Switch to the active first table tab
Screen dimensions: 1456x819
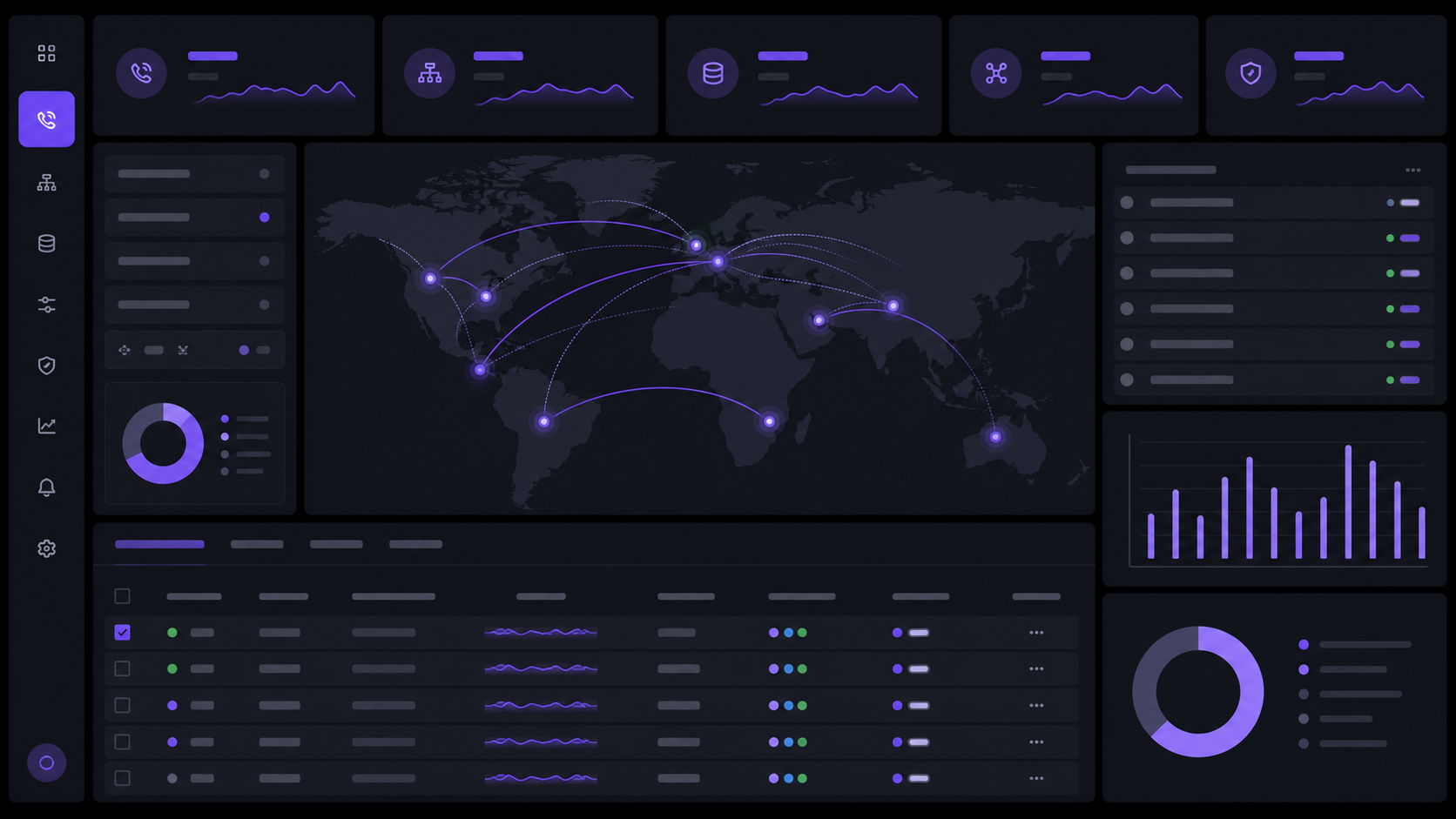click(x=159, y=545)
